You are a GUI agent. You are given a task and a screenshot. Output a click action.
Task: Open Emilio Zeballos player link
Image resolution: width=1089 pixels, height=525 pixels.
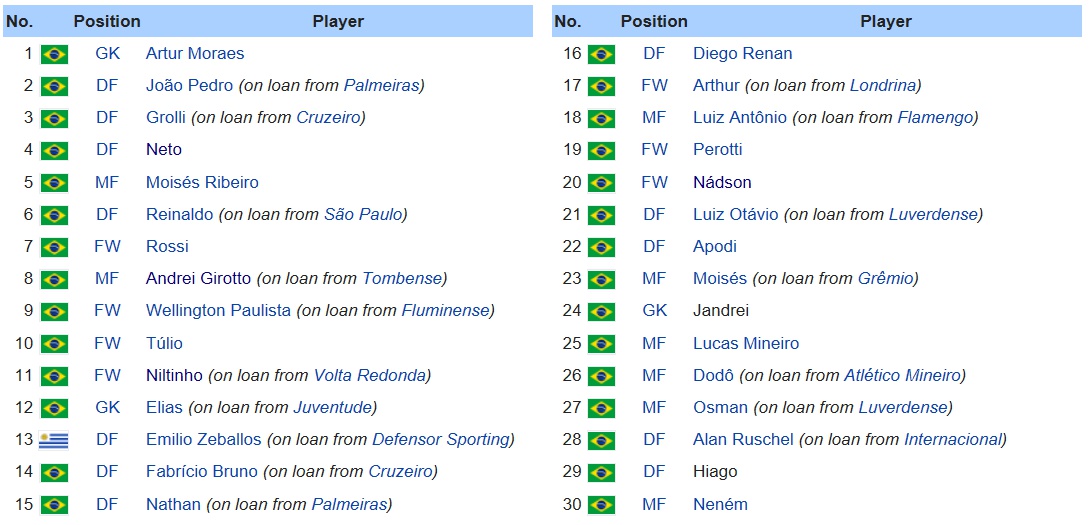[203, 440]
